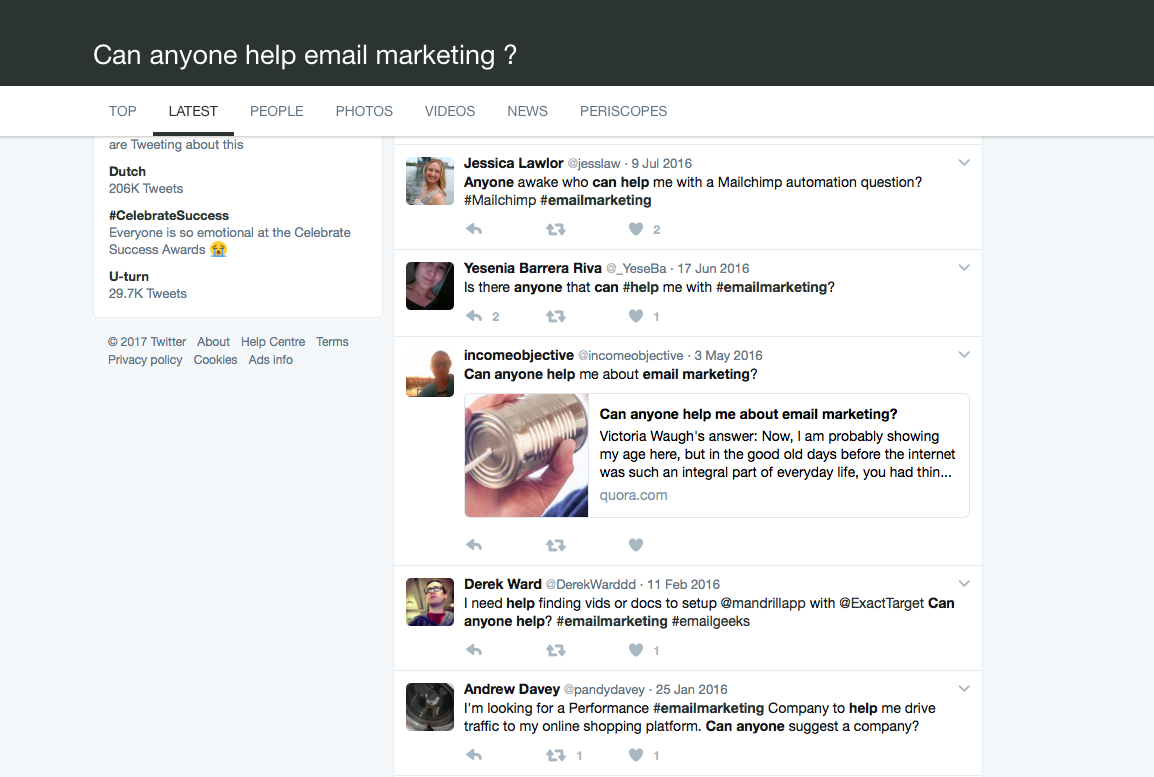Retweet Yesenia Barrera Riva's tweet
The image size is (1154, 777).
point(556,316)
